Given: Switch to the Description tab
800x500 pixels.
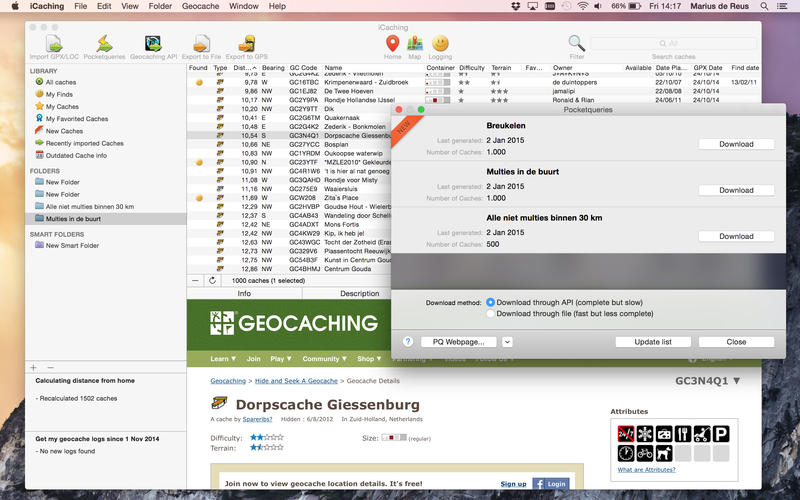Looking at the screenshot, I should click(x=360, y=293).
